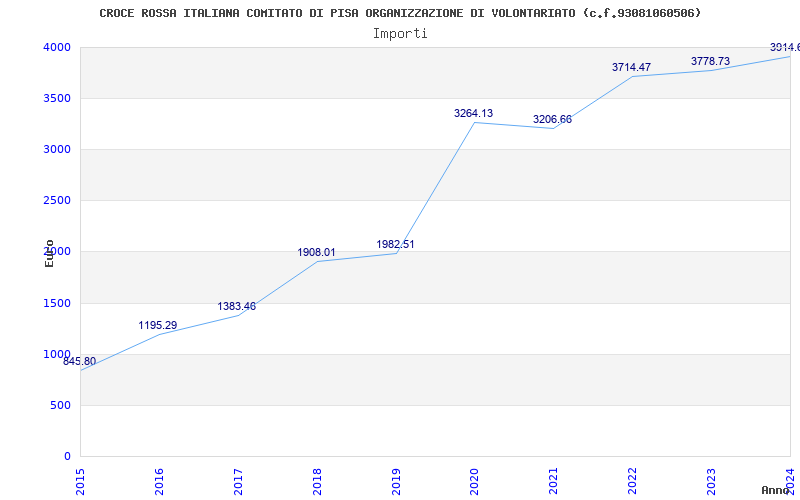Screen dimensions: 800x500
Task: Click the 2016 x-axis label
Action: coord(160,482)
